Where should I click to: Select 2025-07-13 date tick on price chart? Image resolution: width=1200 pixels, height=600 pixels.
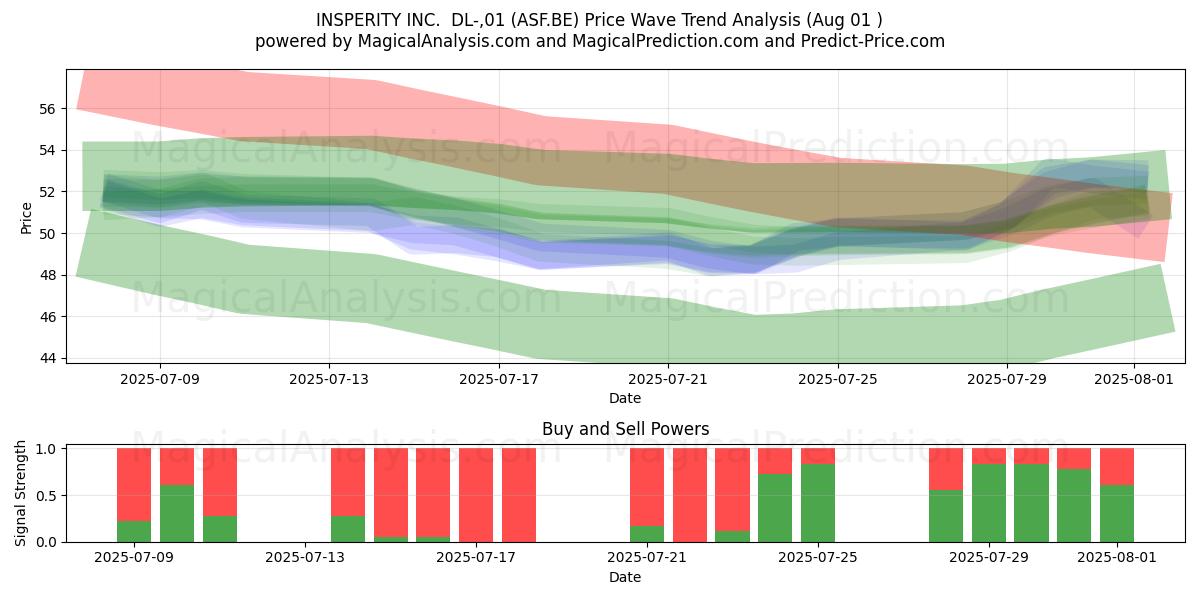tap(330, 379)
